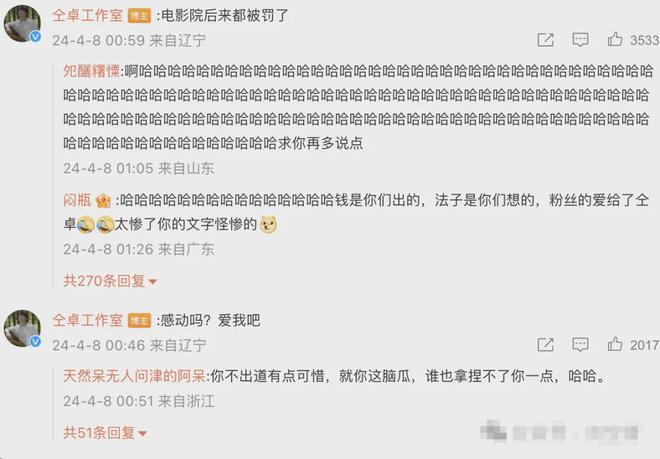This screenshot has width=660, height=459.
Task: Share the '电影院后来都被罚了' comment
Action: 546,40
